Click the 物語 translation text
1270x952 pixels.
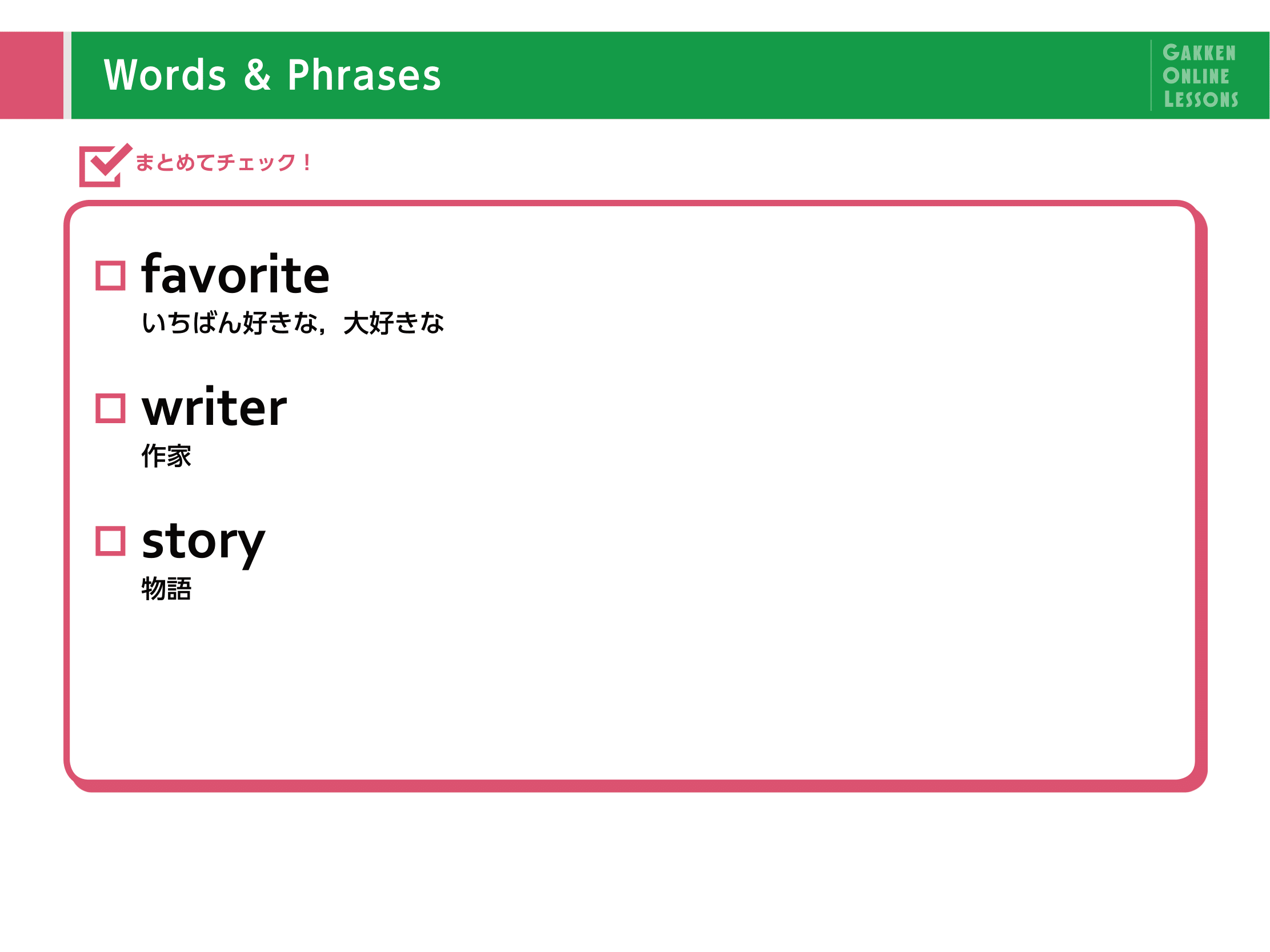(x=166, y=589)
